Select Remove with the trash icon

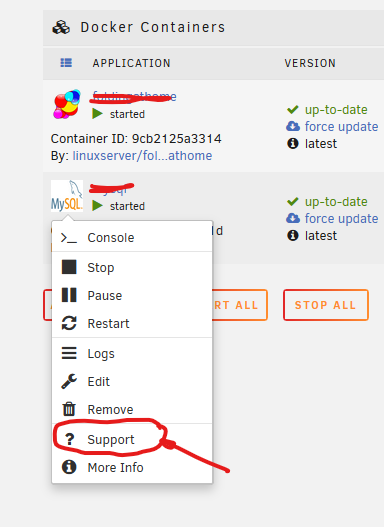coord(132,409)
